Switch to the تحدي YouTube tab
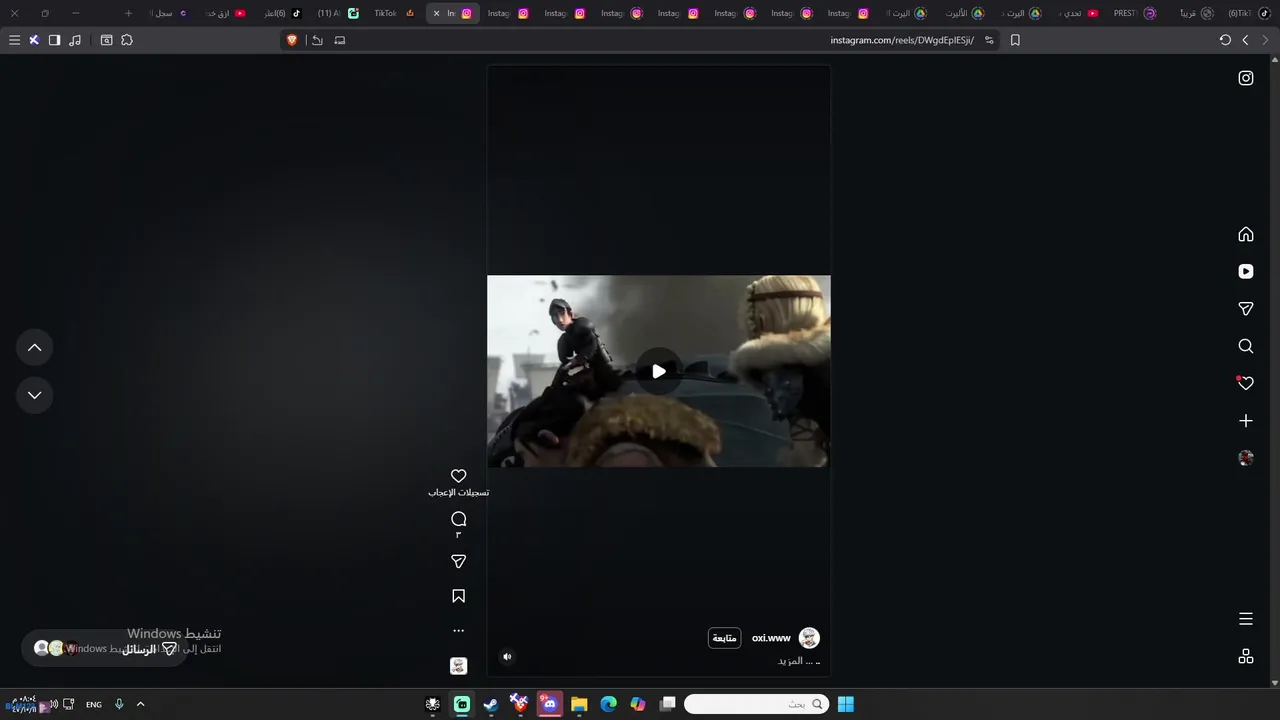The width and height of the screenshot is (1280, 720). (x=1076, y=13)
